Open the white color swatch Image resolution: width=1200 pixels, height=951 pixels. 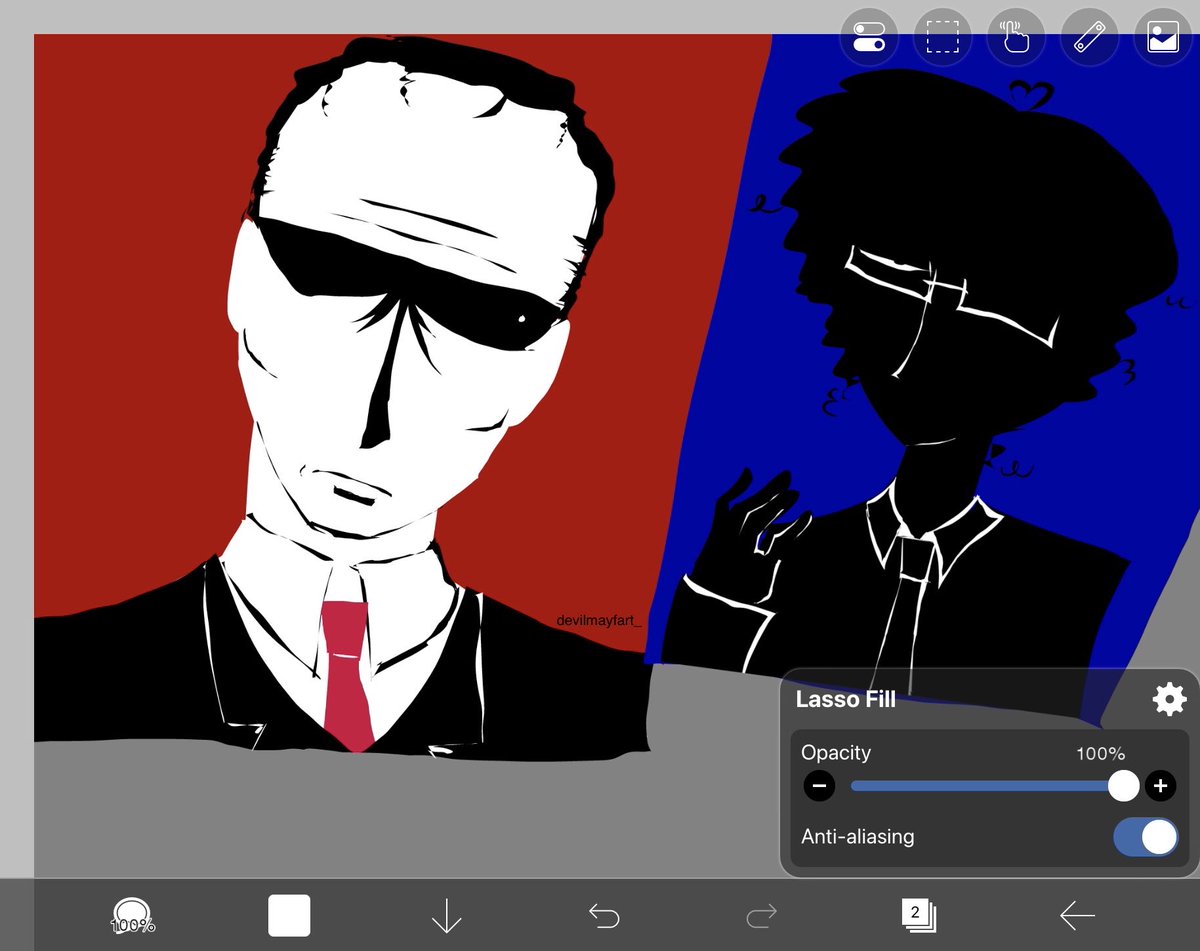289,915
